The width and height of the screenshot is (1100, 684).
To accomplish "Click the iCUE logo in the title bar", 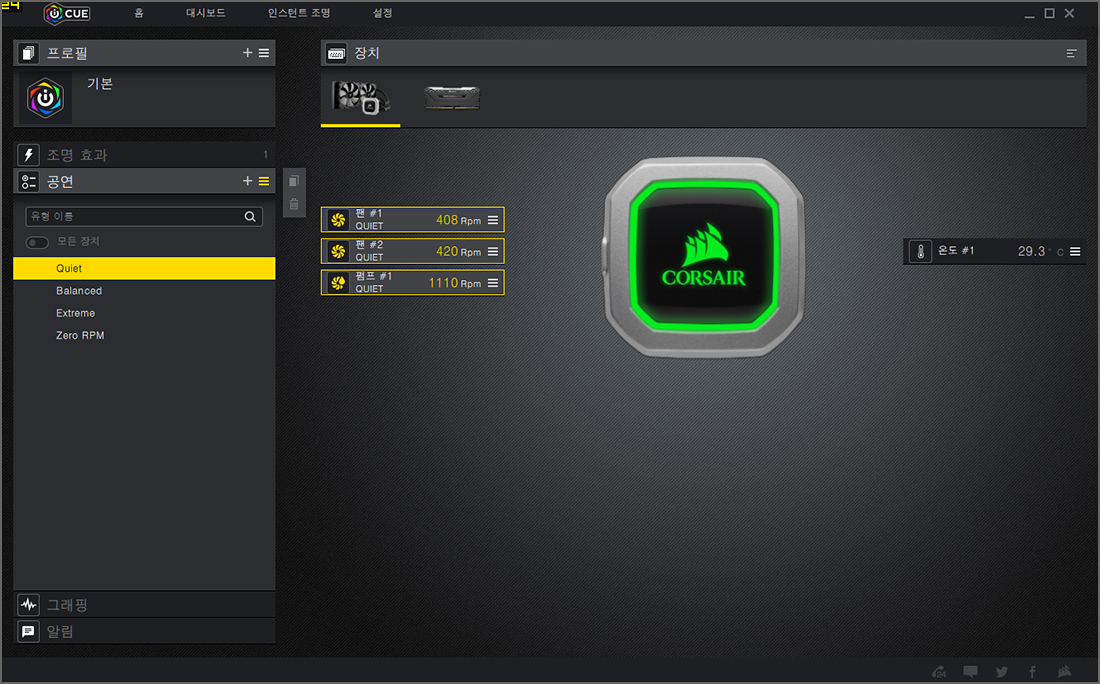I will click(x=67, y=13).
